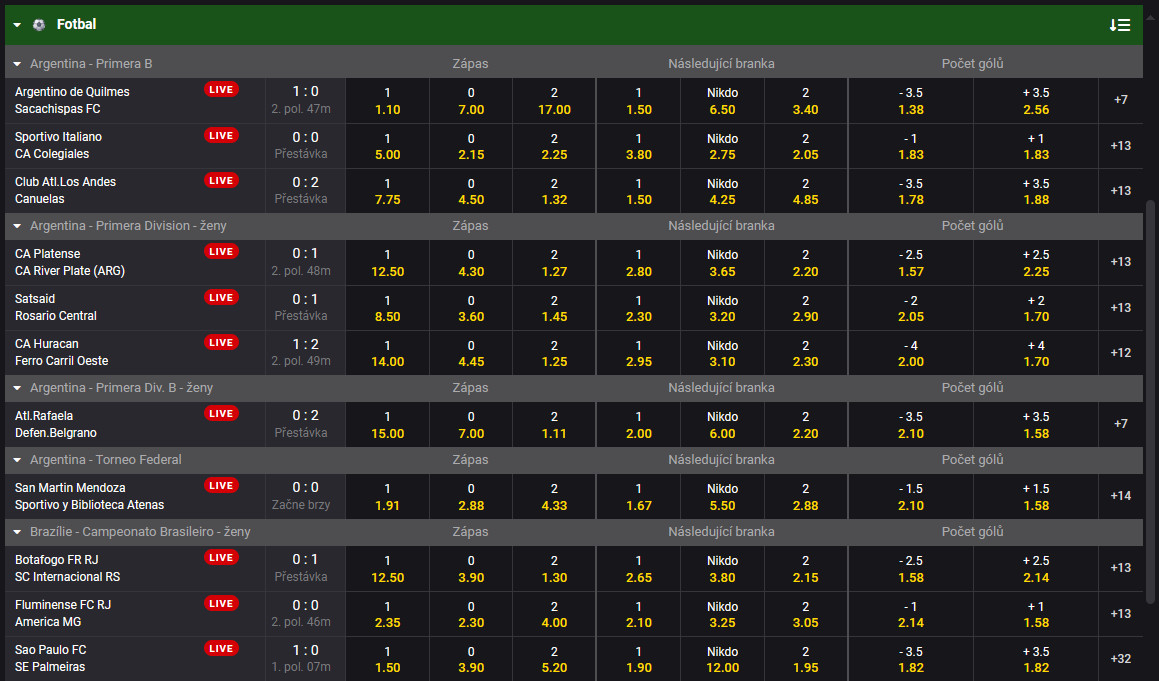This screenshot has height=681, width=1159.
Task: Click the soccer ball icon beside Fotbal
Action: [x=39, y=25]
